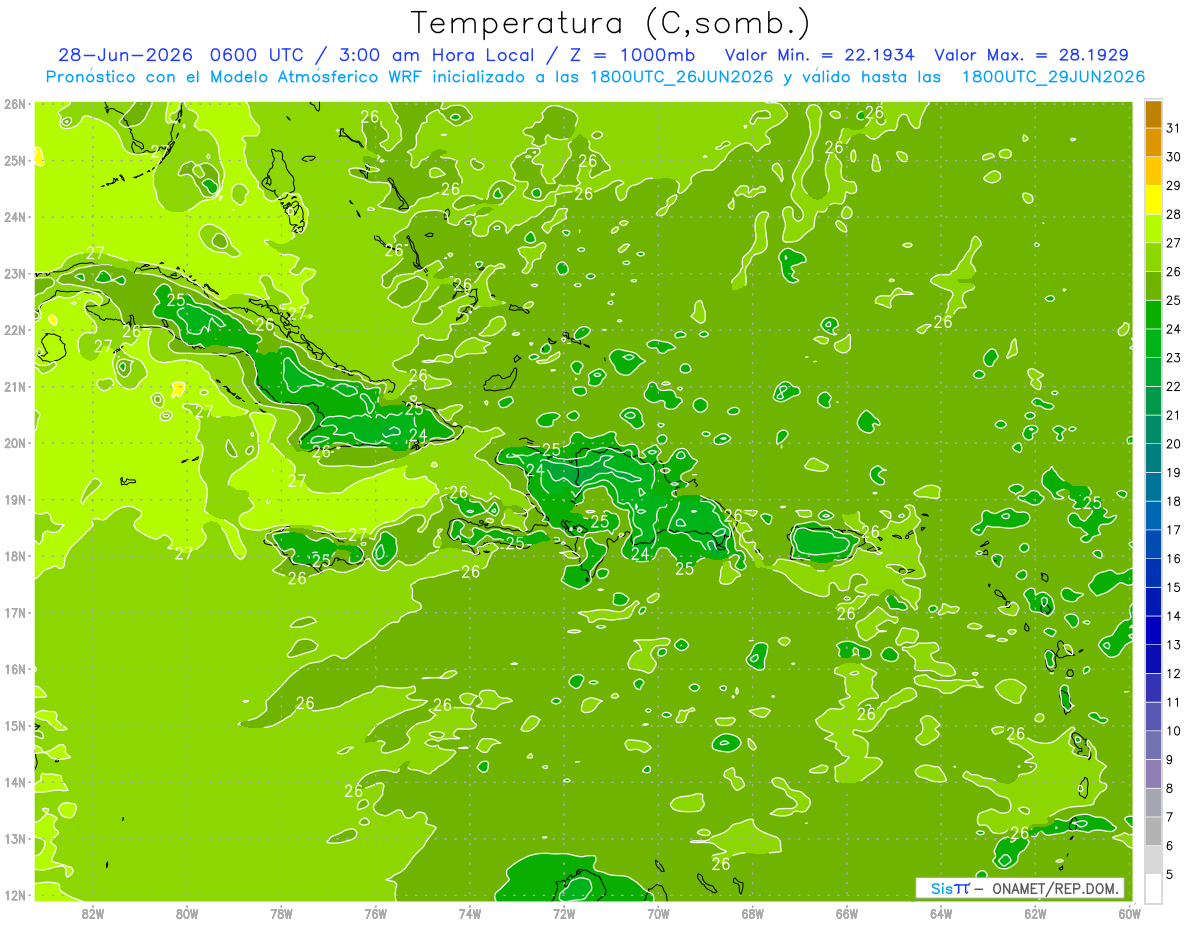
Task: Click the 78W longitude axis label
Action: tap(281, 913)
